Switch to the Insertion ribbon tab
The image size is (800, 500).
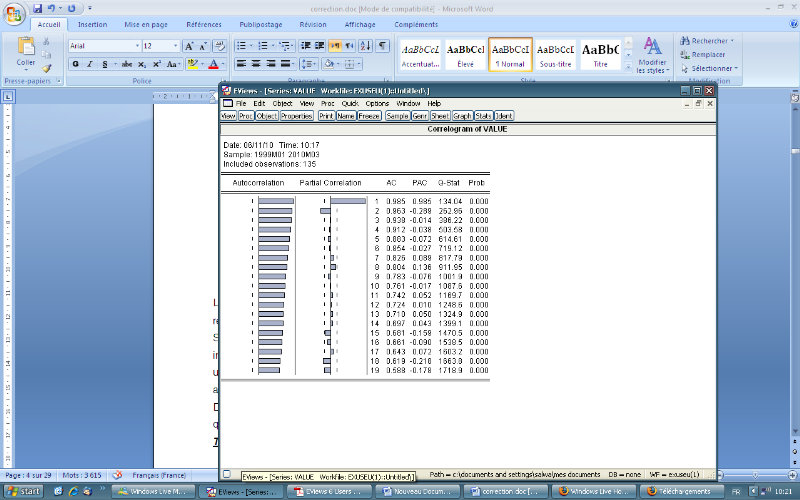[92, 24]
